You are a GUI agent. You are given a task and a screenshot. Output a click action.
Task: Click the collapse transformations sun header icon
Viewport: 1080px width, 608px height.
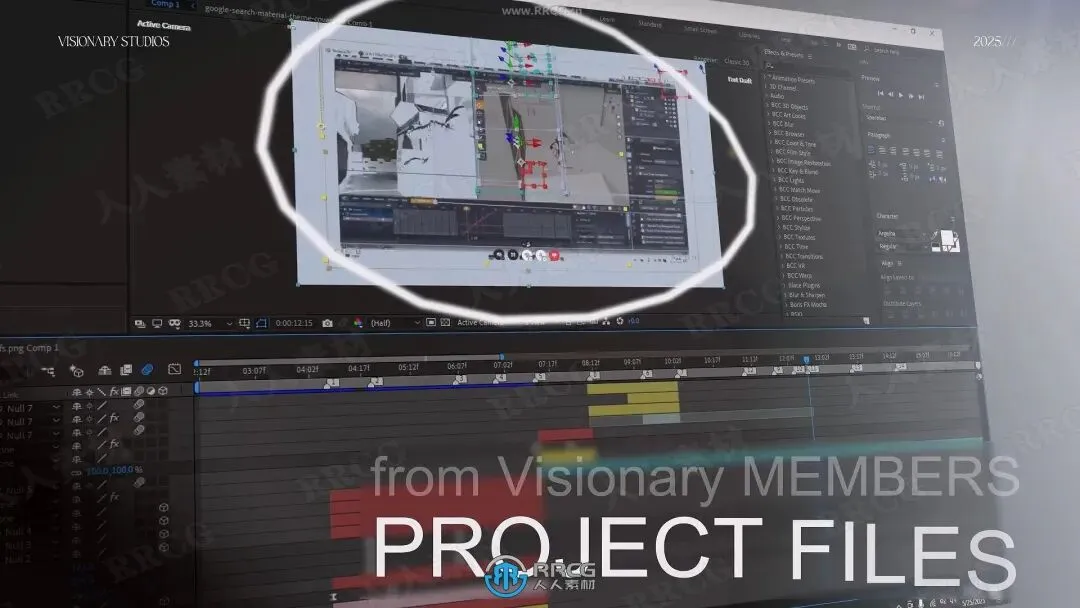pos(90,392)
